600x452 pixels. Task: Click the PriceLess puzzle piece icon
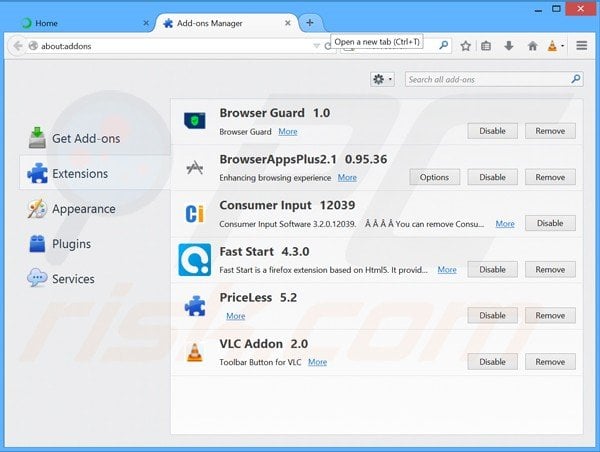(195, 306)
